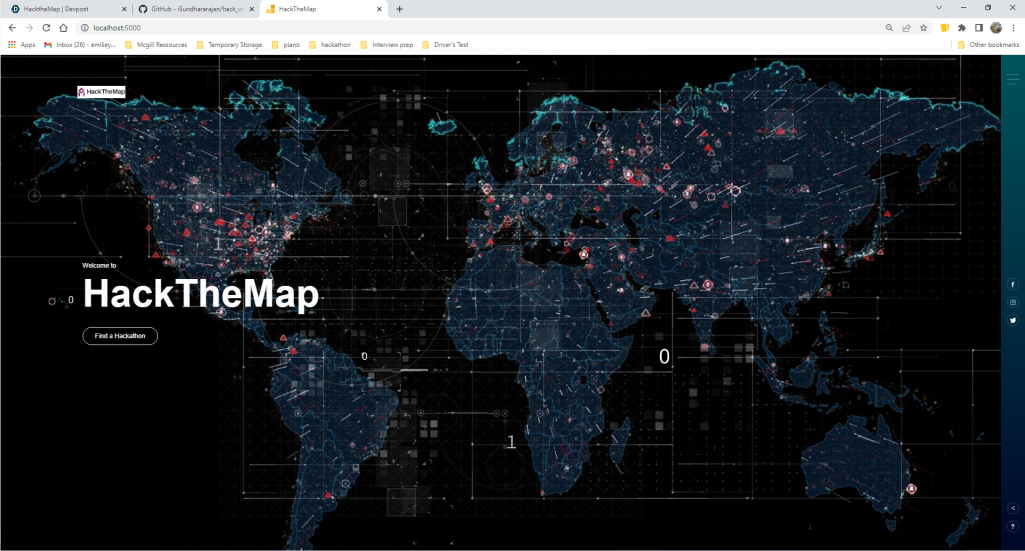This screenshot has height=551, width=1025.
Task: Reload the localhost page
Action: click(x=46, y=27)
